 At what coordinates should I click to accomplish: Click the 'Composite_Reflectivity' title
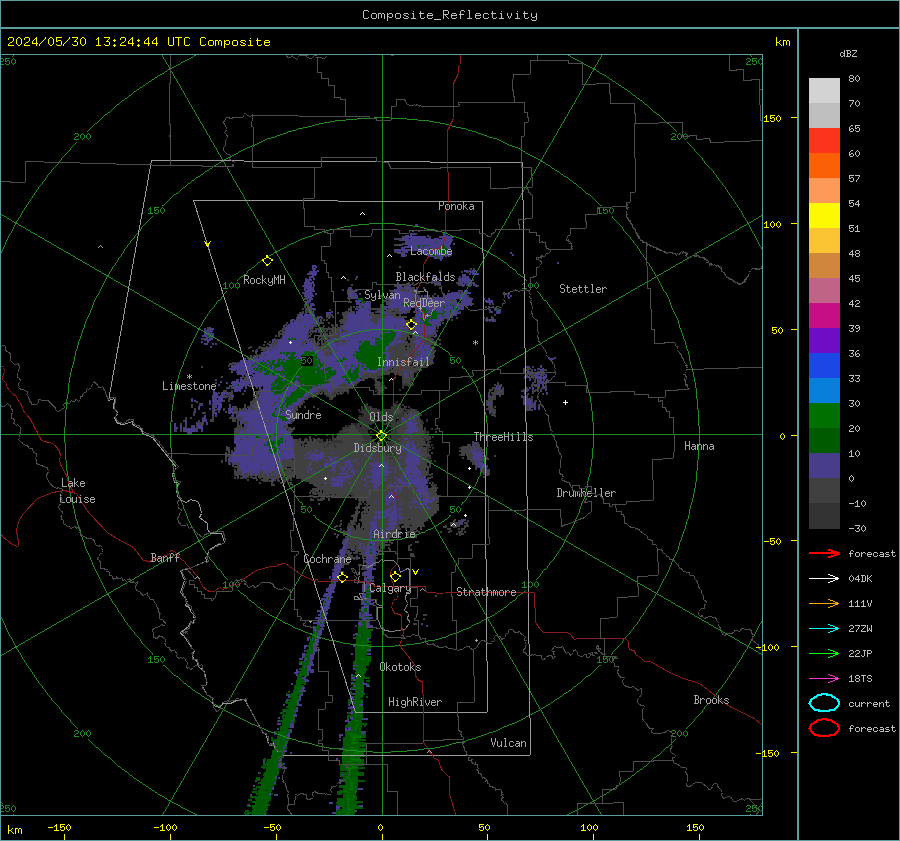(450, 15)
